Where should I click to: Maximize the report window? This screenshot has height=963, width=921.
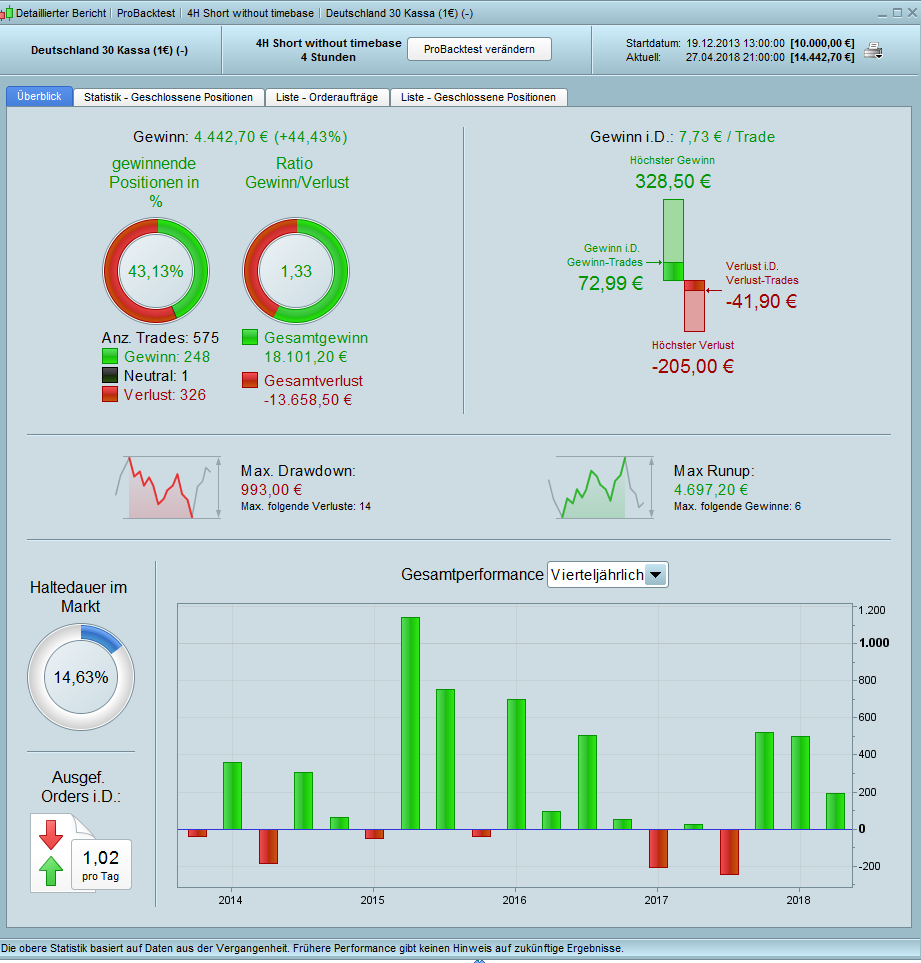pos(897,13)
